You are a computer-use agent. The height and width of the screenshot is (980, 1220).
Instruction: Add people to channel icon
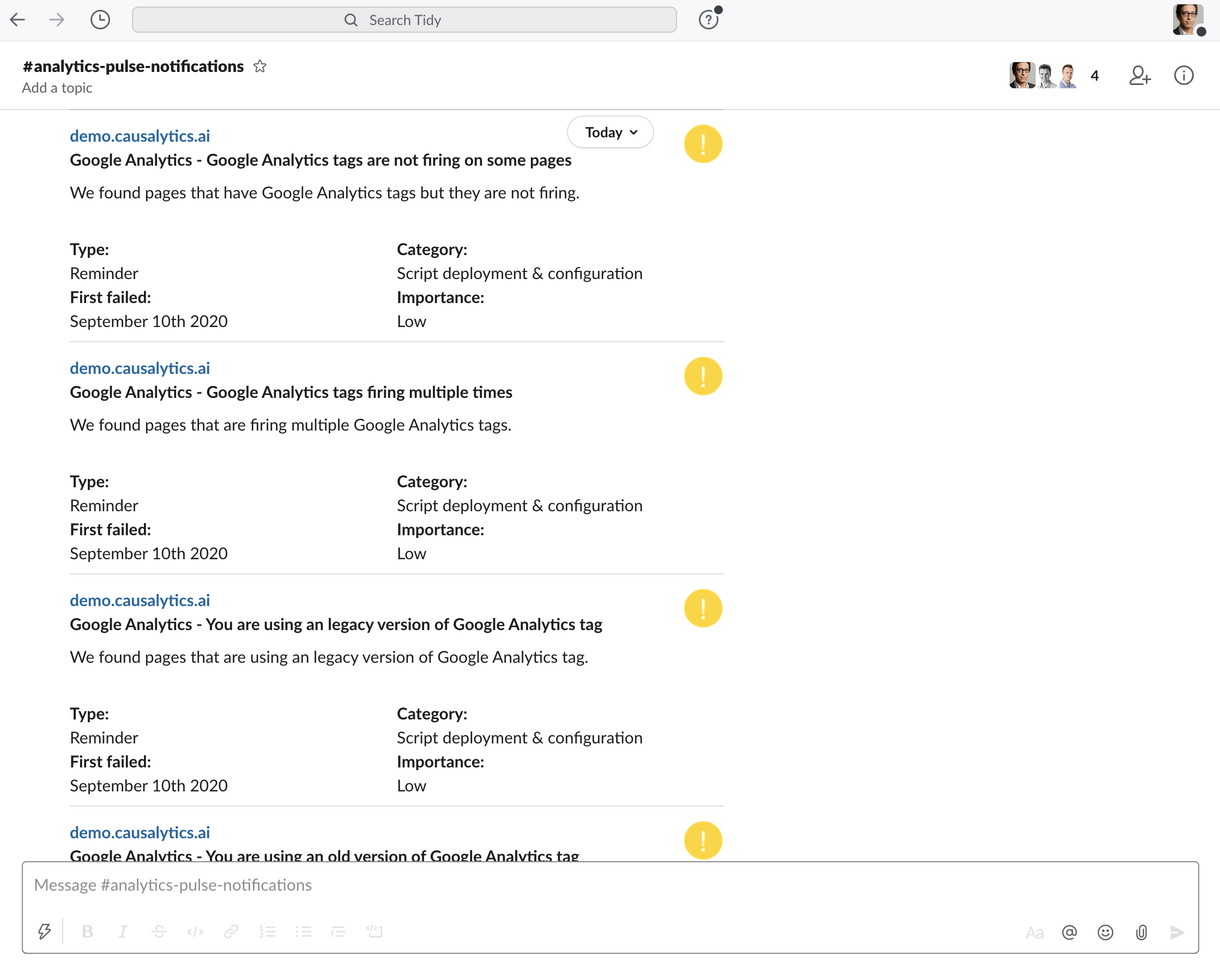coord(1140,76)
